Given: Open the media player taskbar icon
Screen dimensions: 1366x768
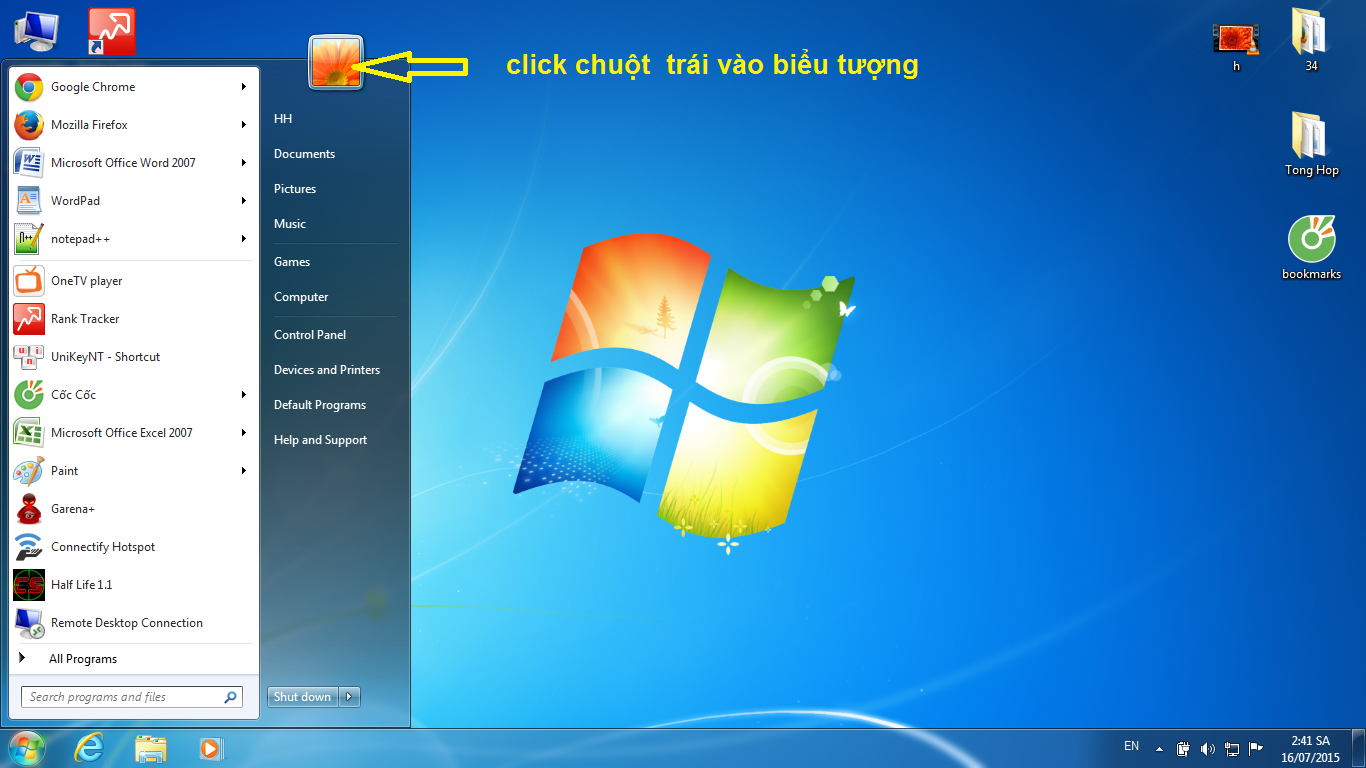Looking at the screenshot, I should [211, 748].
